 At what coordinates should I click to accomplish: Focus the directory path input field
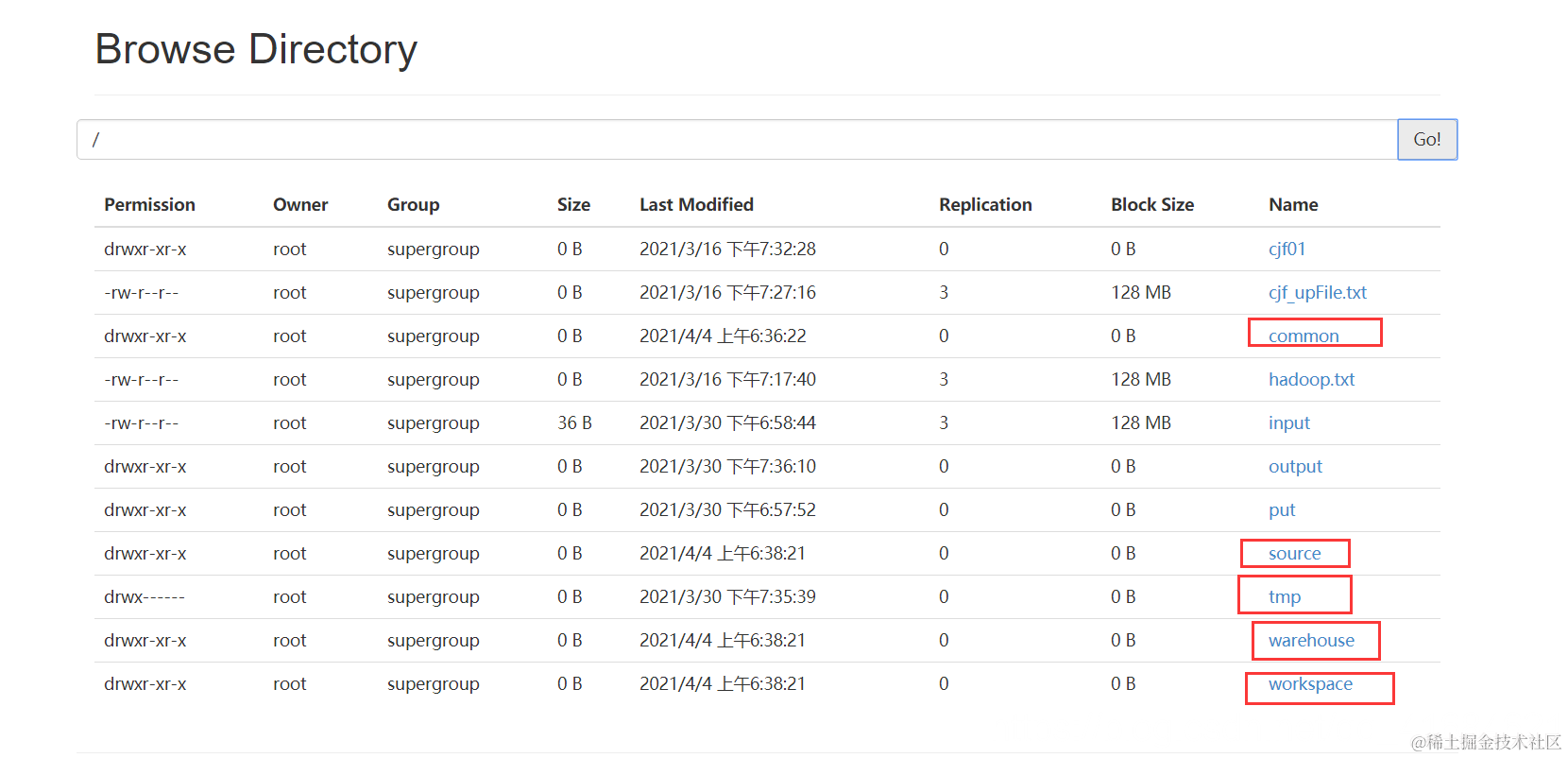(737, 139)
